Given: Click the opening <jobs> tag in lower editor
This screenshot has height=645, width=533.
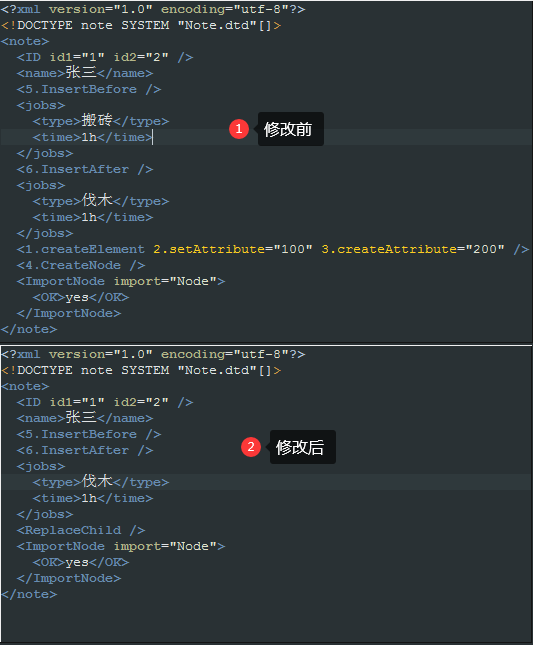Looking at the screenshot, I should [41, 466].
